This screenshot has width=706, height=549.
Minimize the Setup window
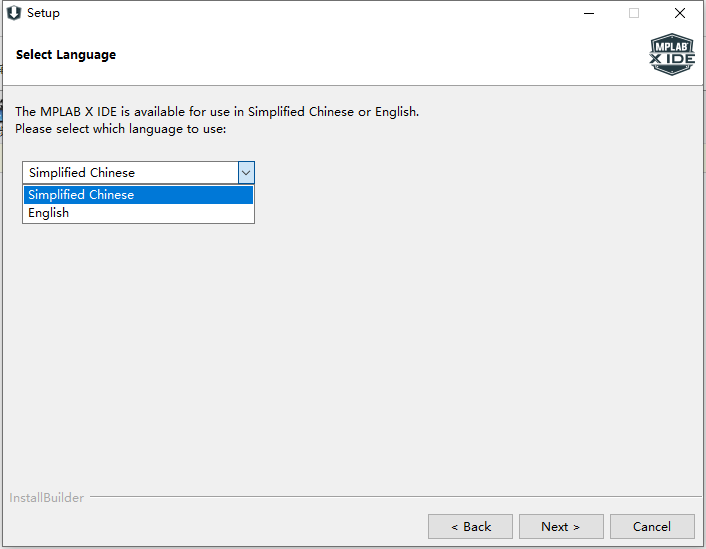(589, 14)
